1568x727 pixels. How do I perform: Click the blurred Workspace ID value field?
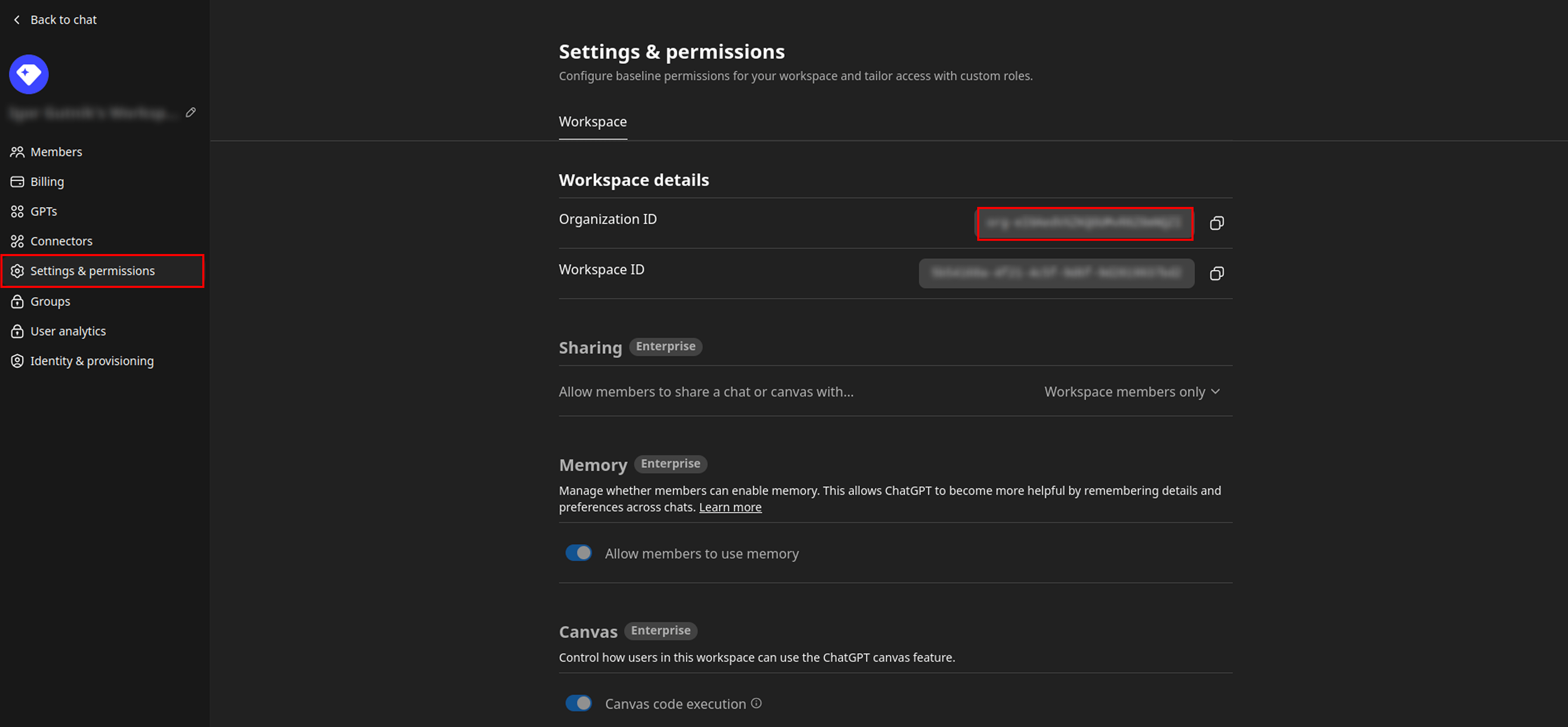1056,273
